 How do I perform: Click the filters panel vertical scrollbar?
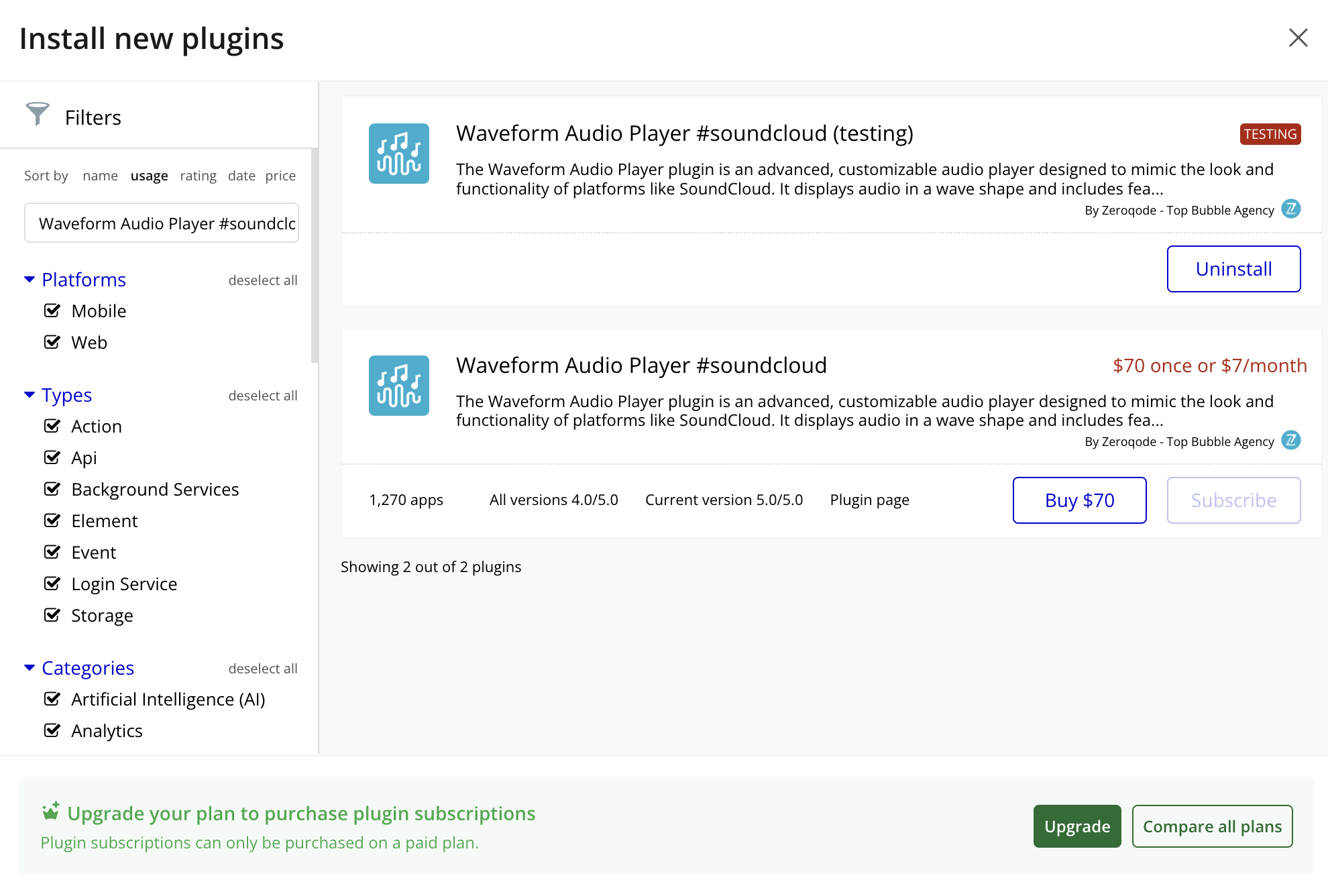click(315, 255)
